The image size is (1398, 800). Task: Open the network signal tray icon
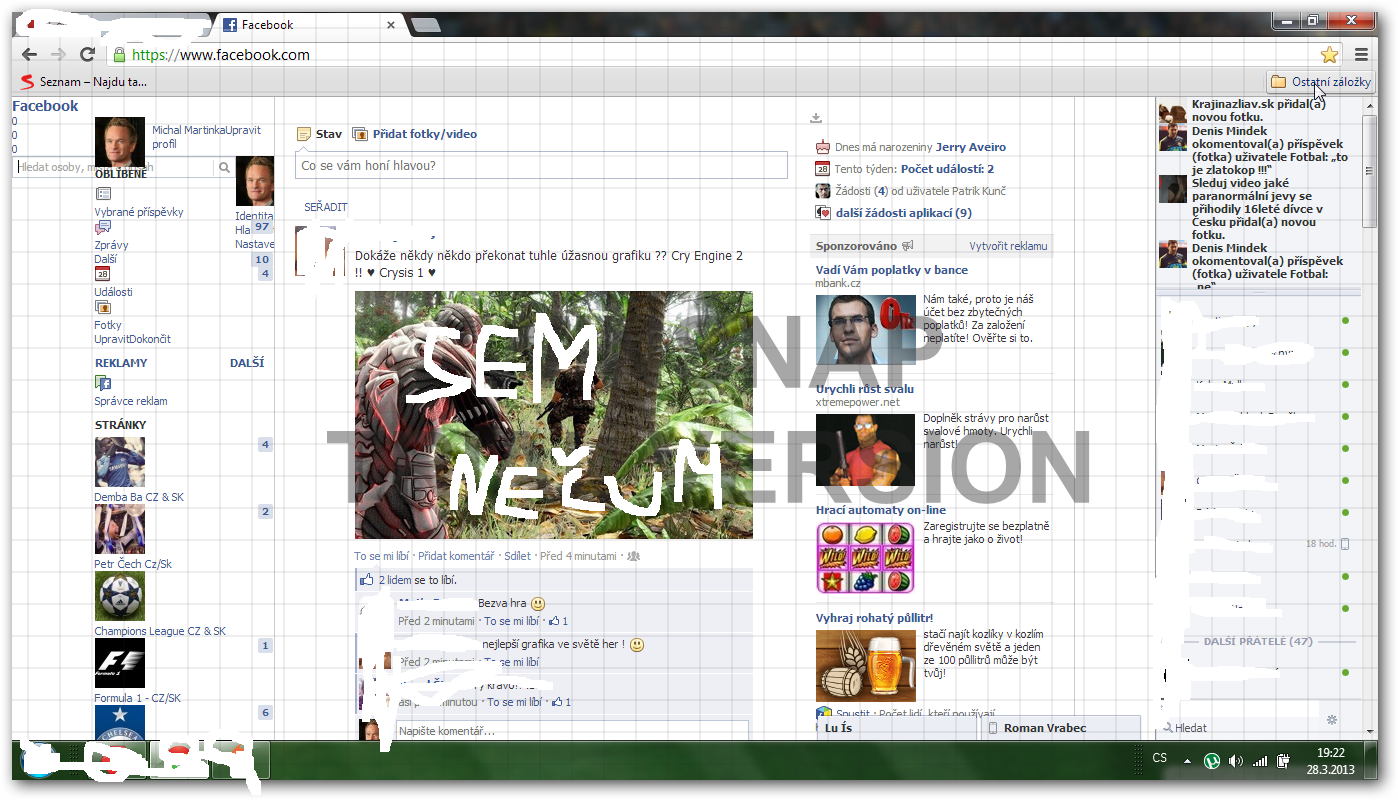coord(1260,762)
